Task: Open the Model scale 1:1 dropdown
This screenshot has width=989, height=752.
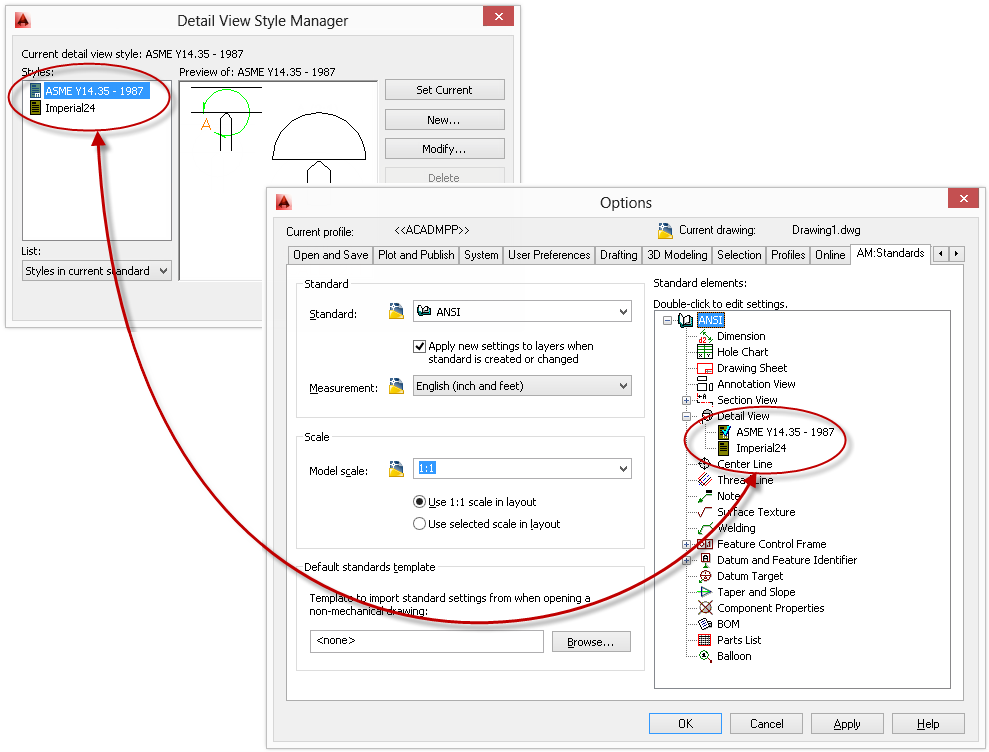Action: [x=522, y=468]
